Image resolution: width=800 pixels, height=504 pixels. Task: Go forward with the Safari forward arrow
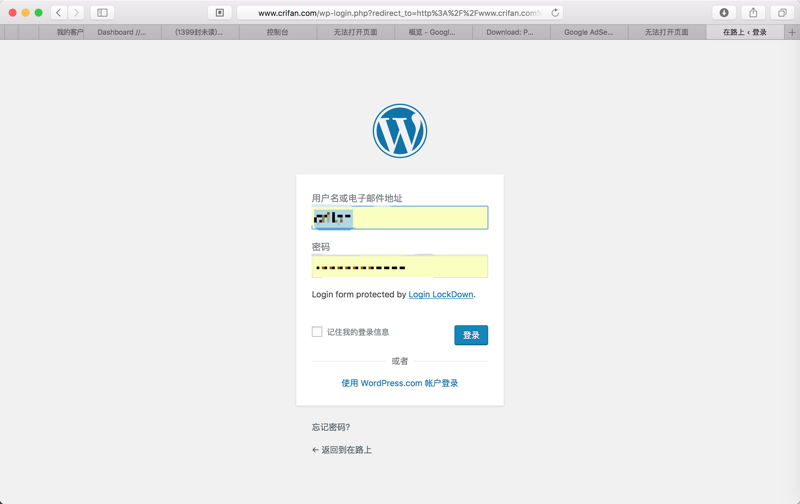[76, 12]
